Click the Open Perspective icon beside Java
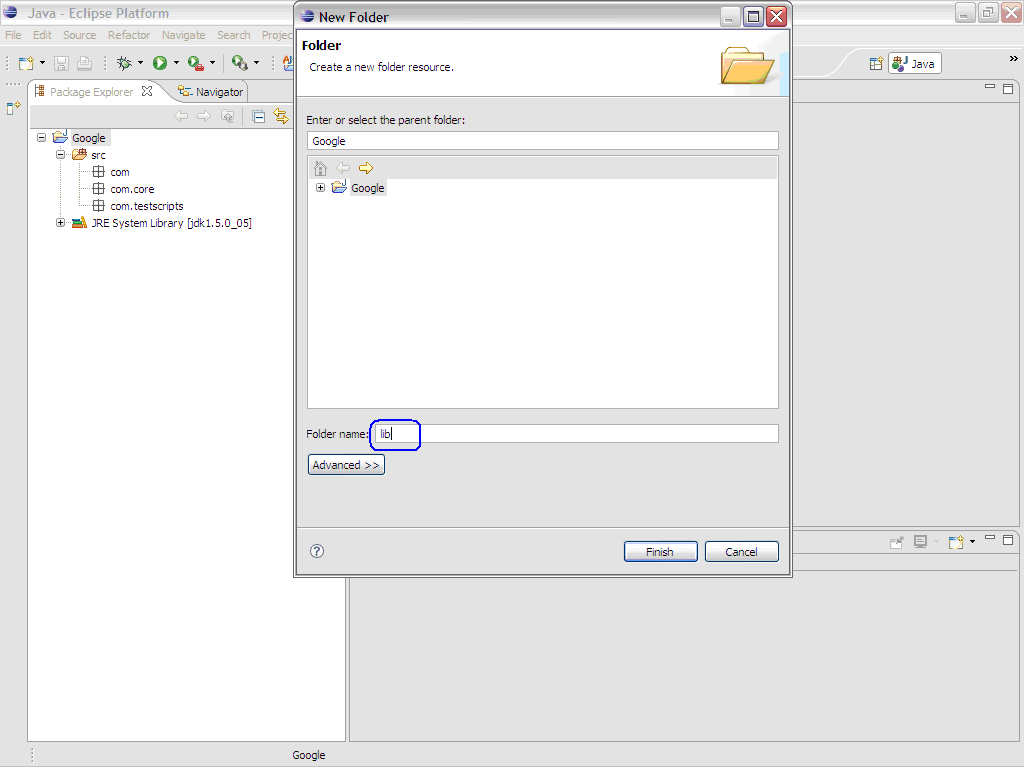The image size is (1024, 768). pyautogui.click(x=876, y=64)
